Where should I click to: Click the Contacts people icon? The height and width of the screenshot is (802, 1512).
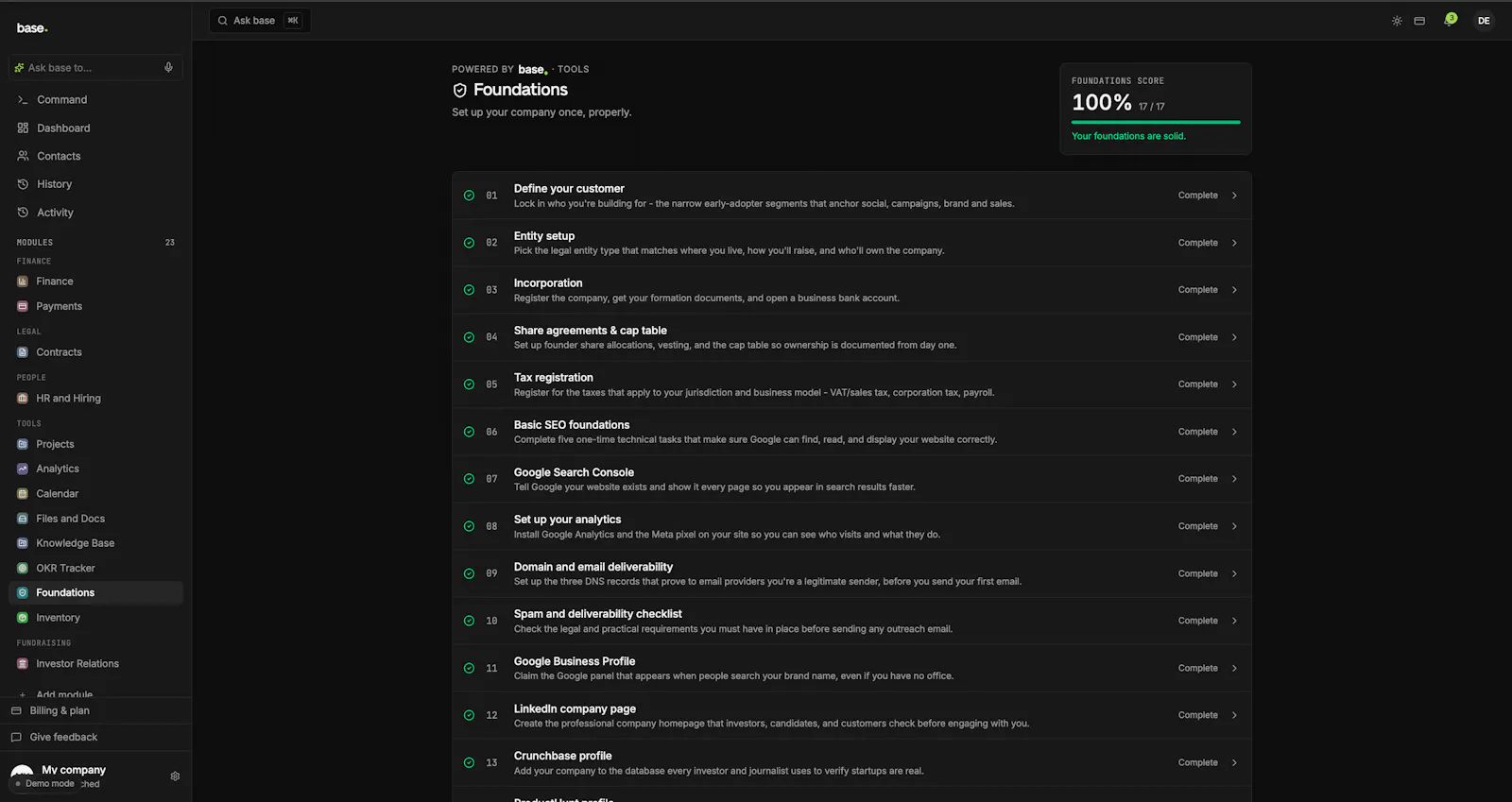[23, 157]
